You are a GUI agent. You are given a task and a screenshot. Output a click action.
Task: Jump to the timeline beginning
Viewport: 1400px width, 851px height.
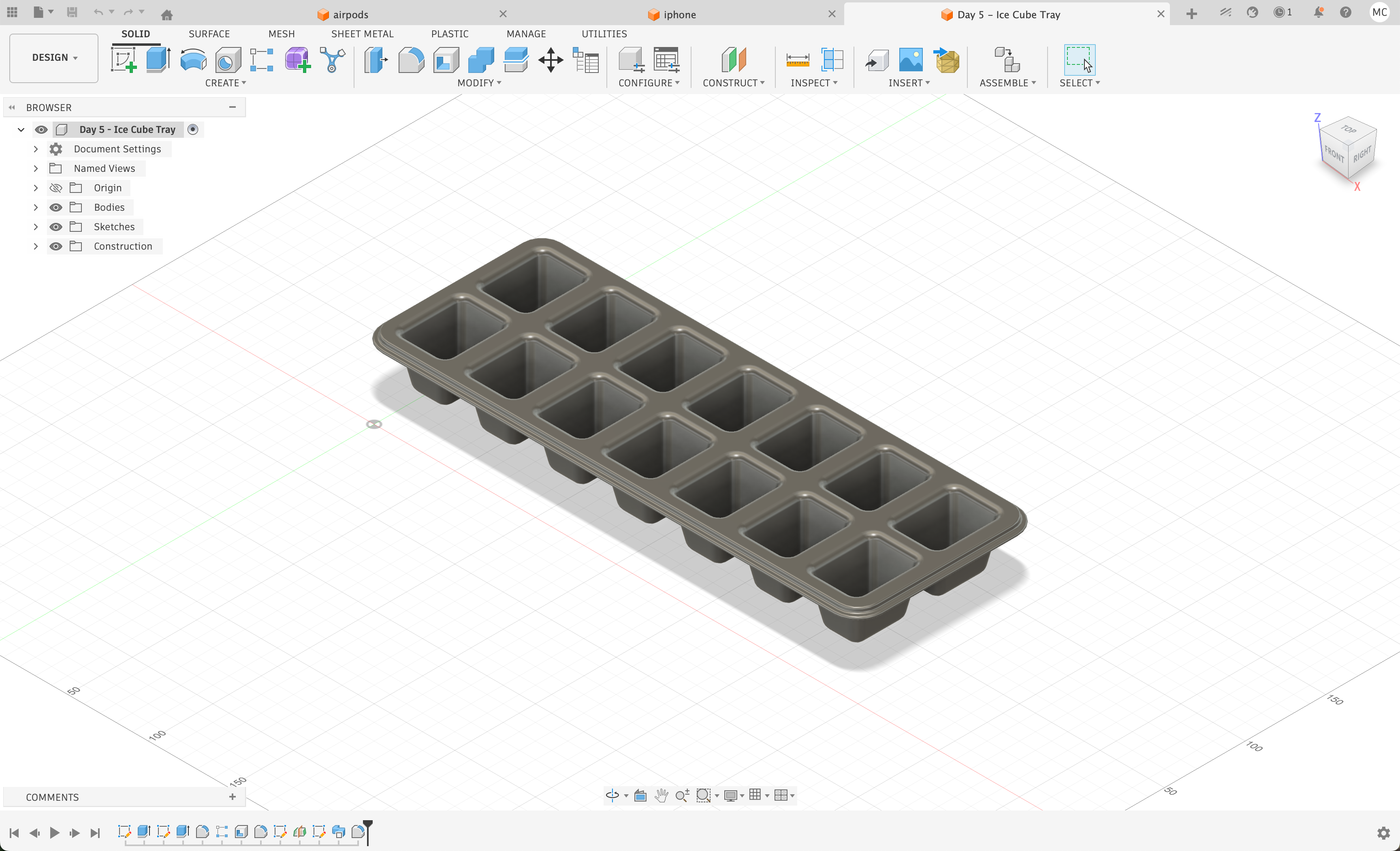point(14,833)
